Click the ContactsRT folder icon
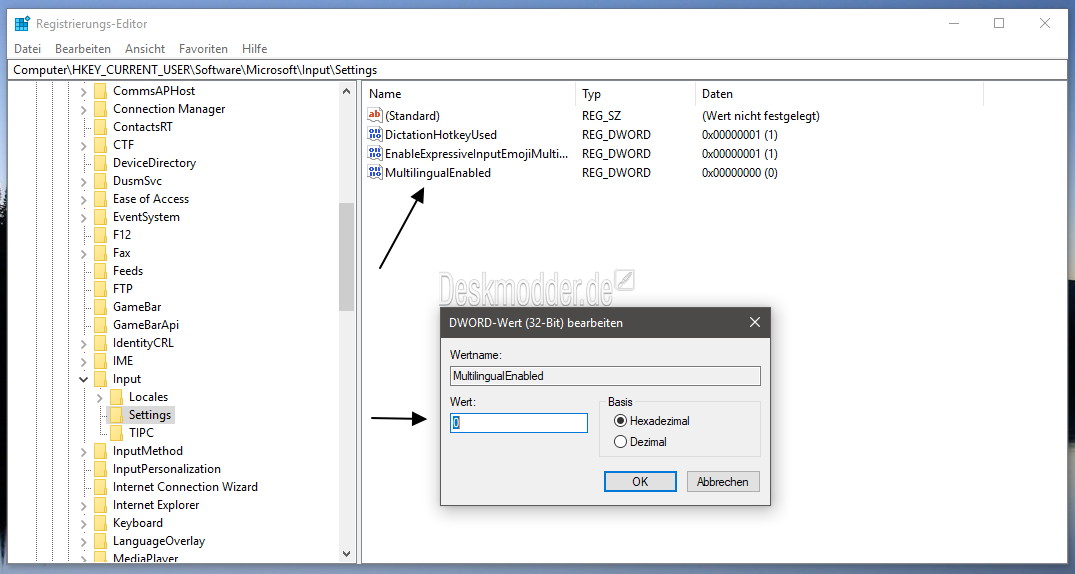 101,127
